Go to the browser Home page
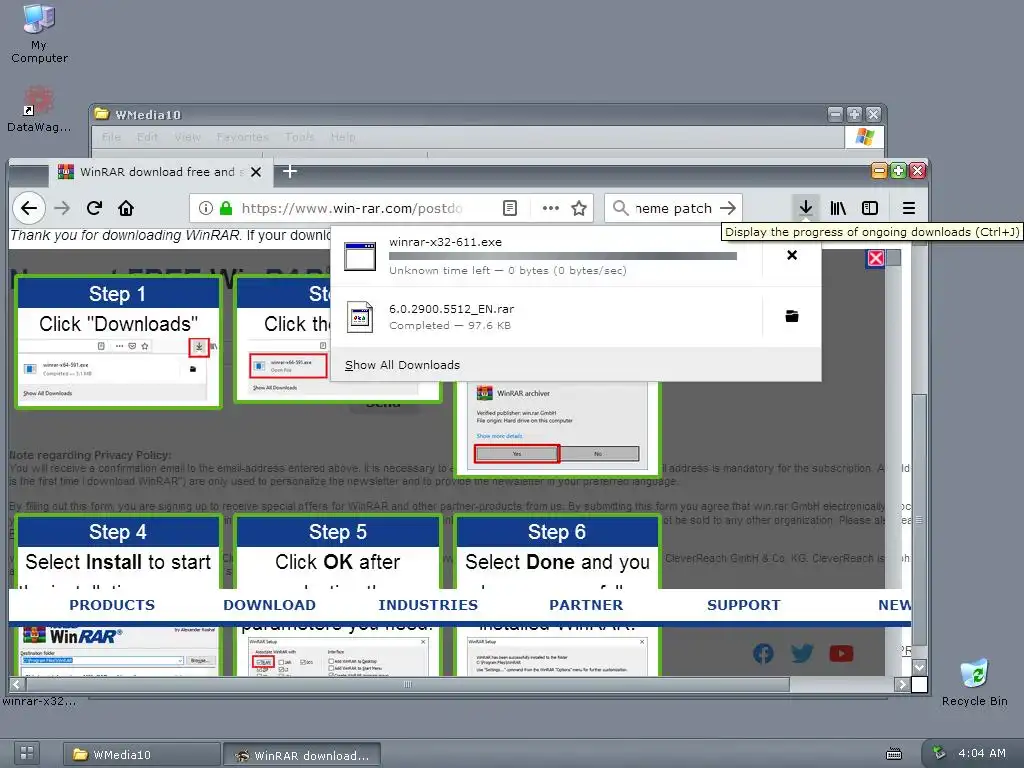The image size is (1024, 768). 126,208
